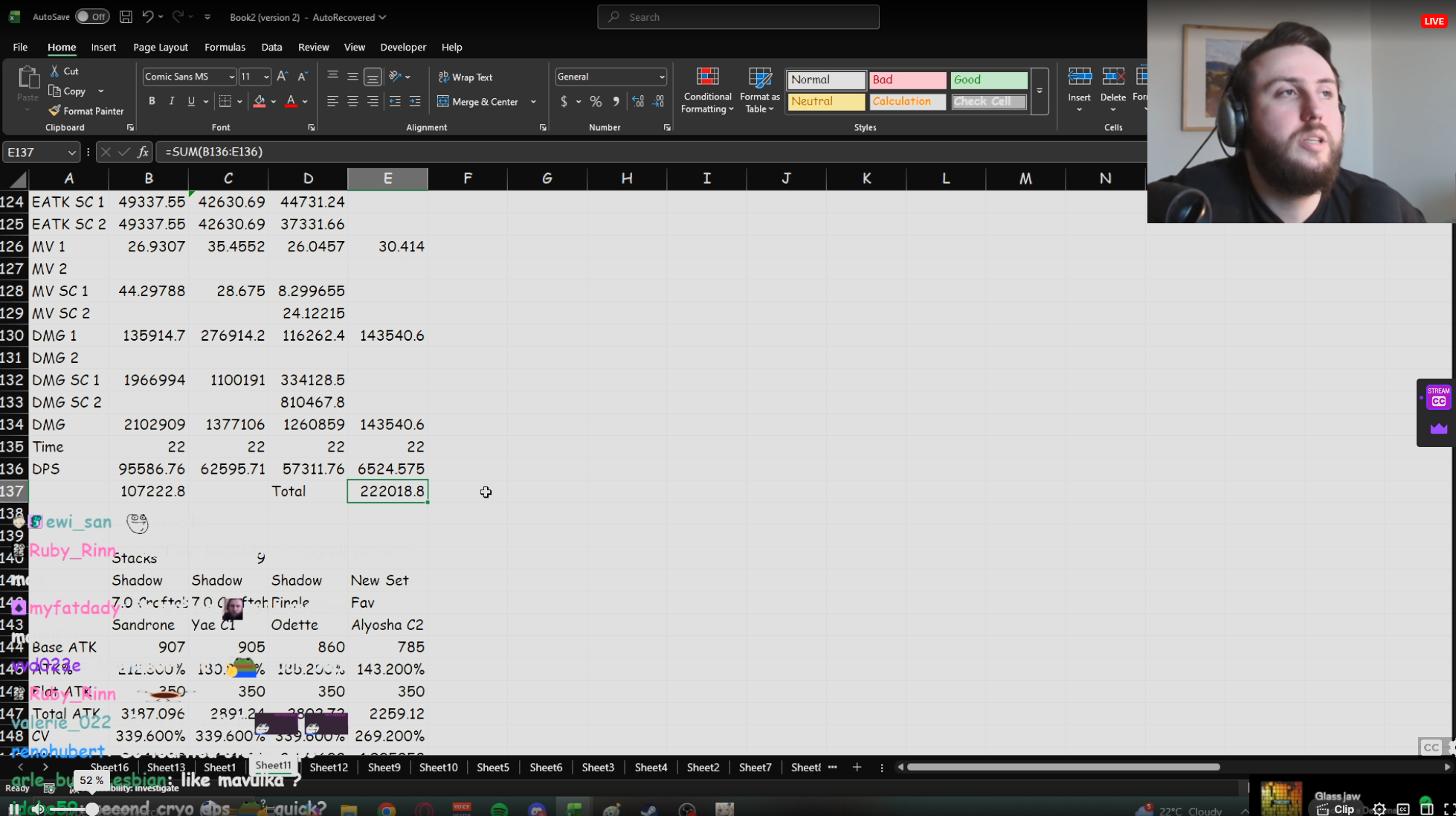
Task: Add a new sheet with the plus icon
Action: tap(857, 767)
